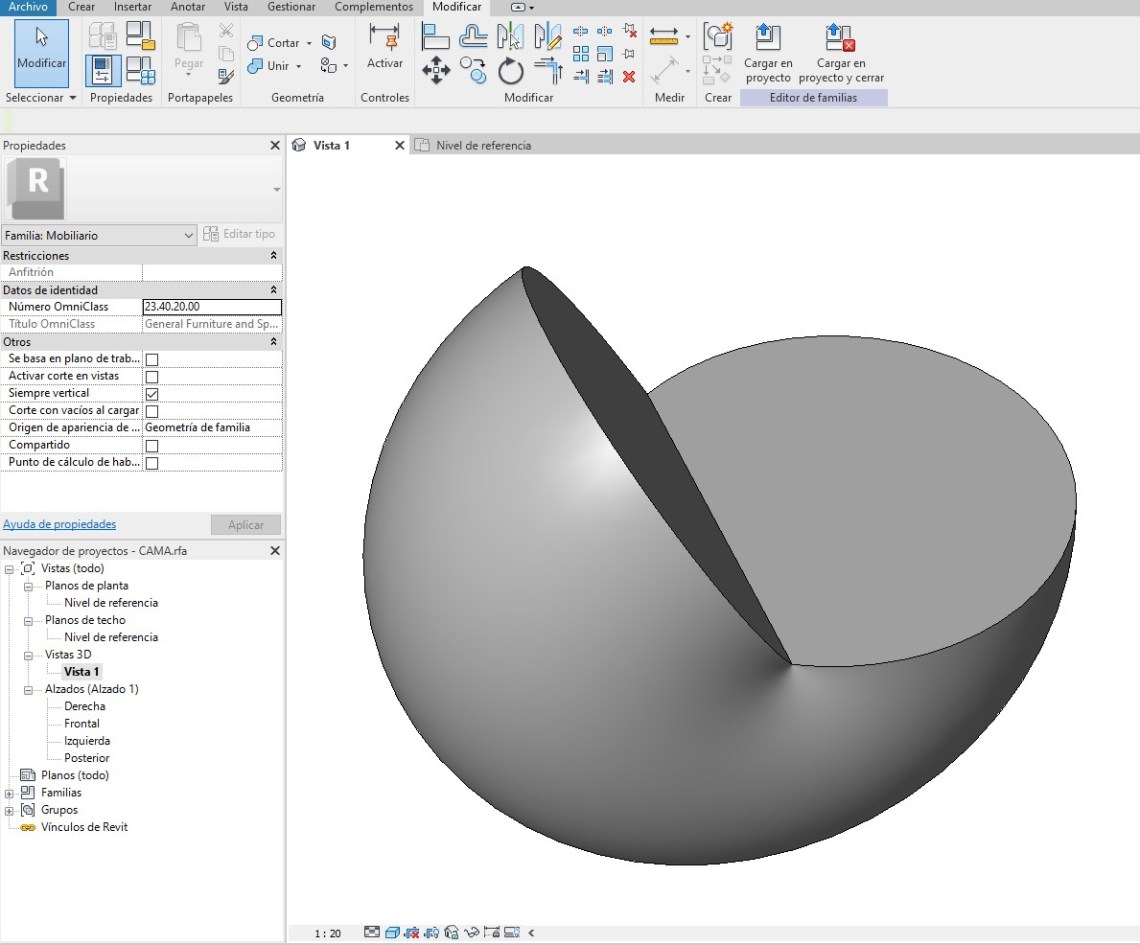
Task: Click the Align tool icon
Action: pos(435,37)
